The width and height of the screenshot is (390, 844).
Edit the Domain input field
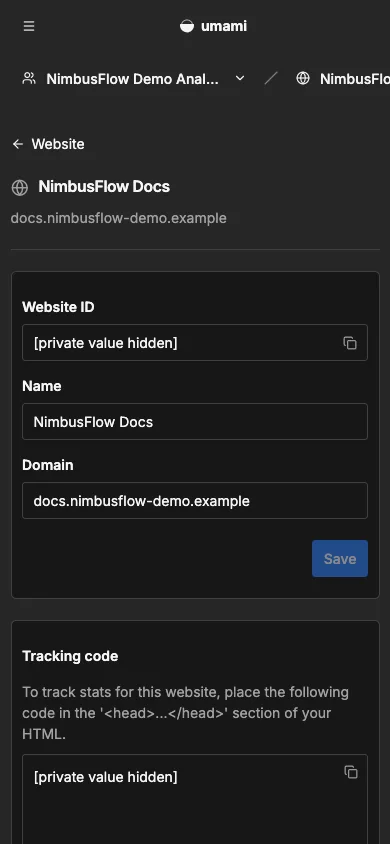[x=195, y=501]
